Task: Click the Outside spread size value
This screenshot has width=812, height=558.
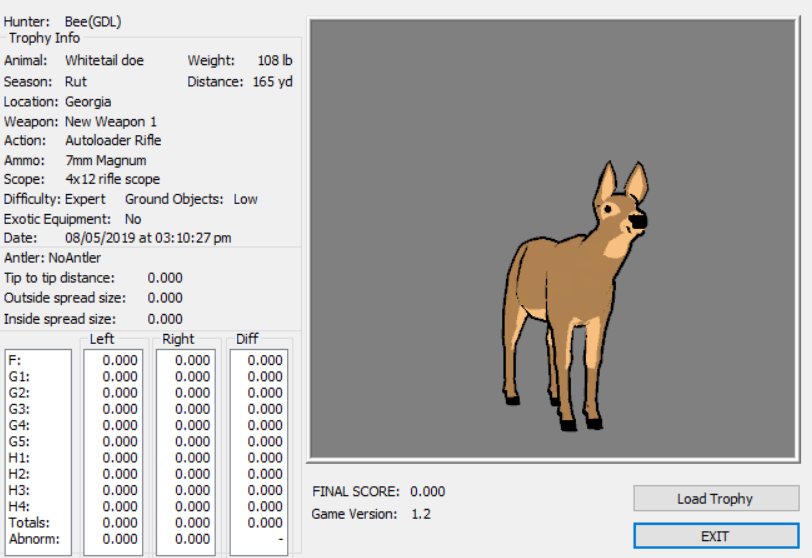Action: click(x=165, y=297)
